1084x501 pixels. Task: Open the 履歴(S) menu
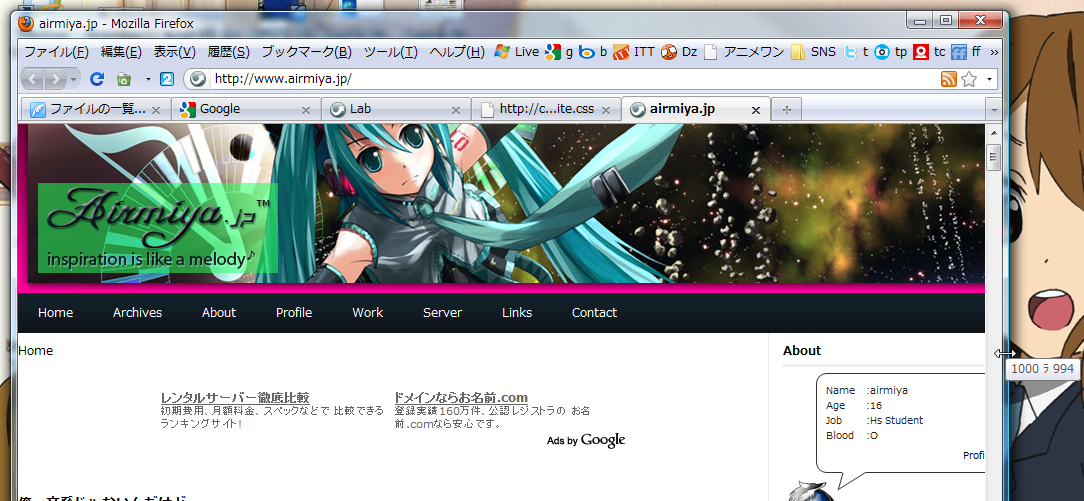tap(228, 51)
